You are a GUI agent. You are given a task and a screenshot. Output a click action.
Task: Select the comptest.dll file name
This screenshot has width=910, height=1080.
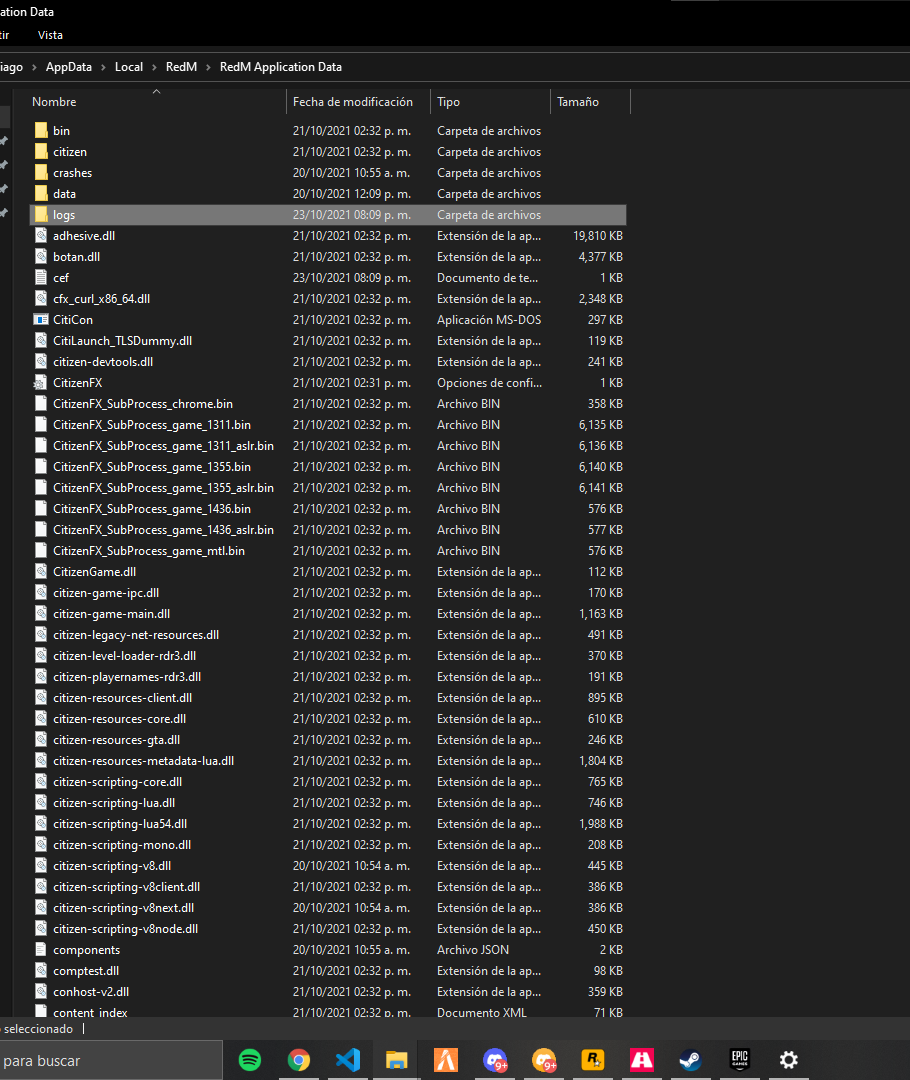[x=86, y=971]
